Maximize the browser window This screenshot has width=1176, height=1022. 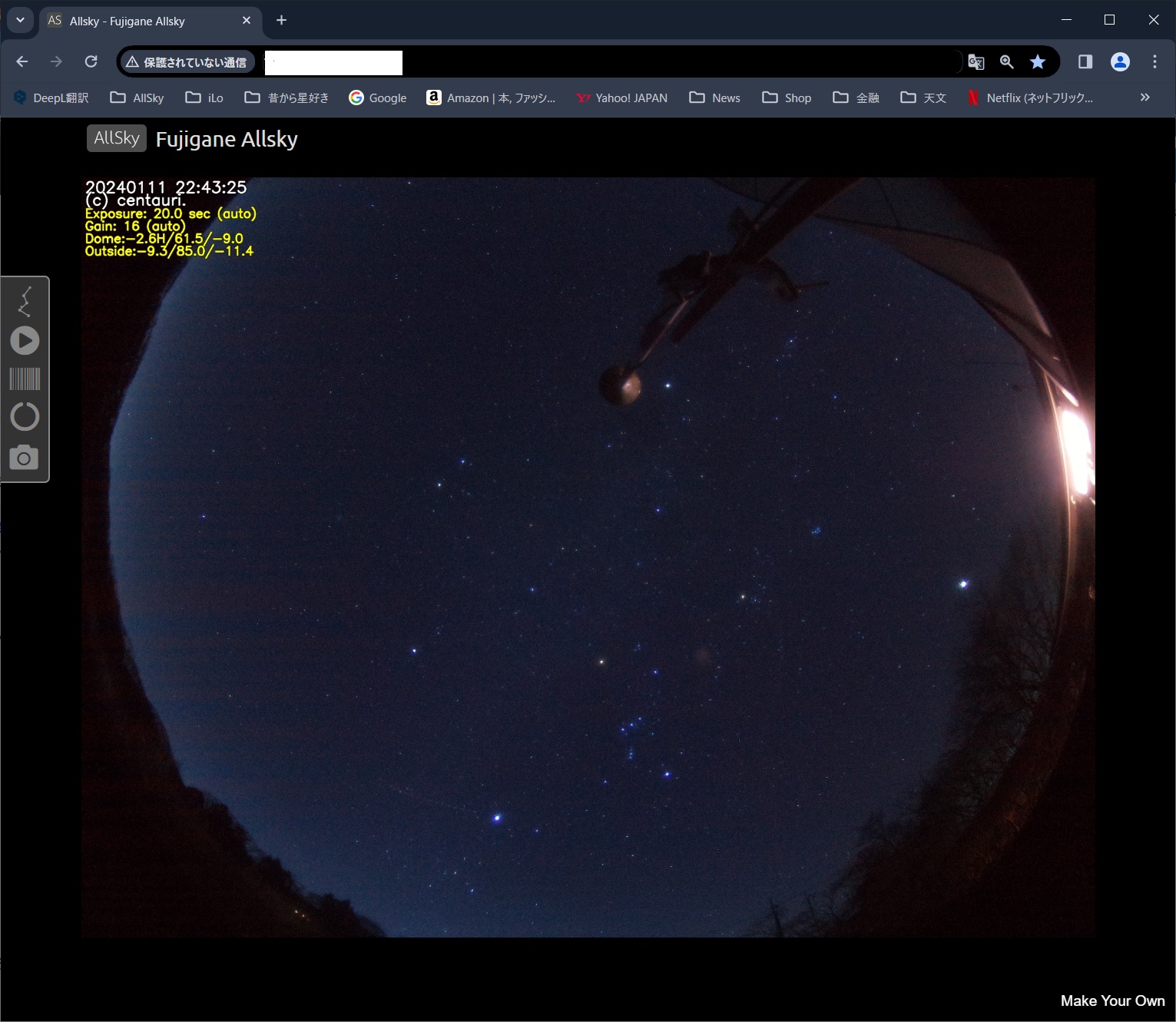point(1109,20)
